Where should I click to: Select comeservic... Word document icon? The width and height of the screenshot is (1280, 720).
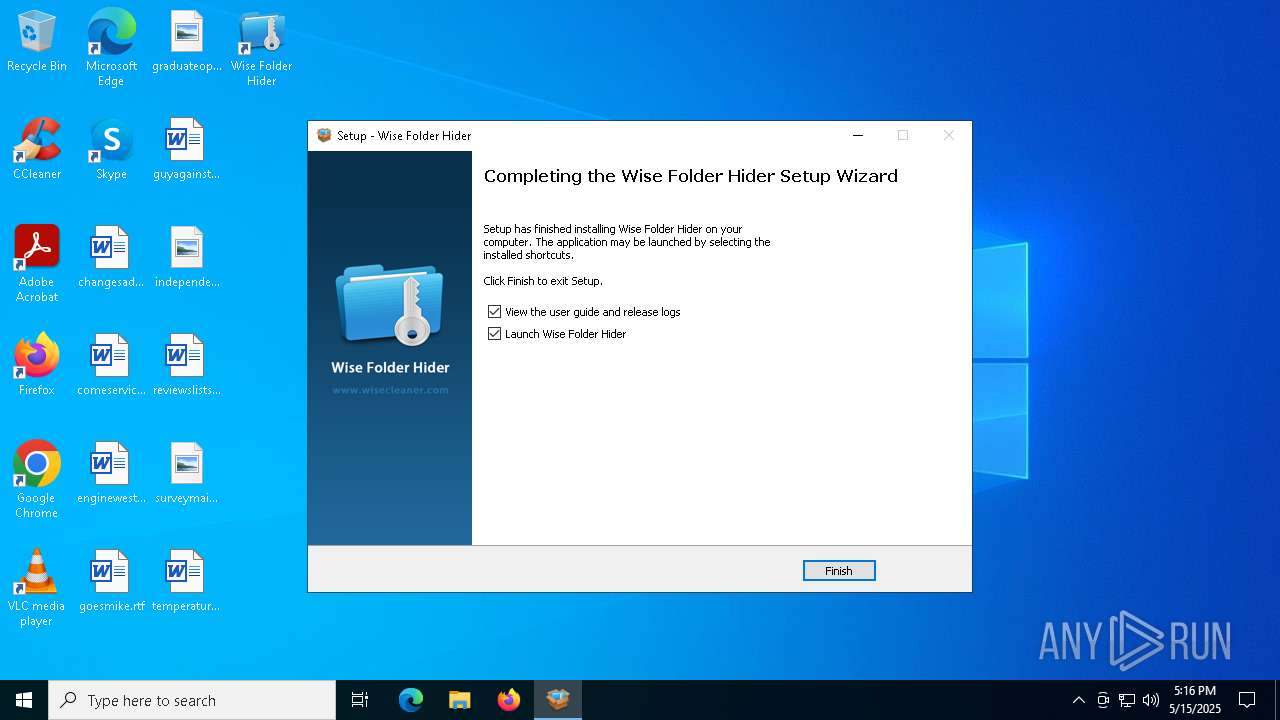tap(111, 366)
